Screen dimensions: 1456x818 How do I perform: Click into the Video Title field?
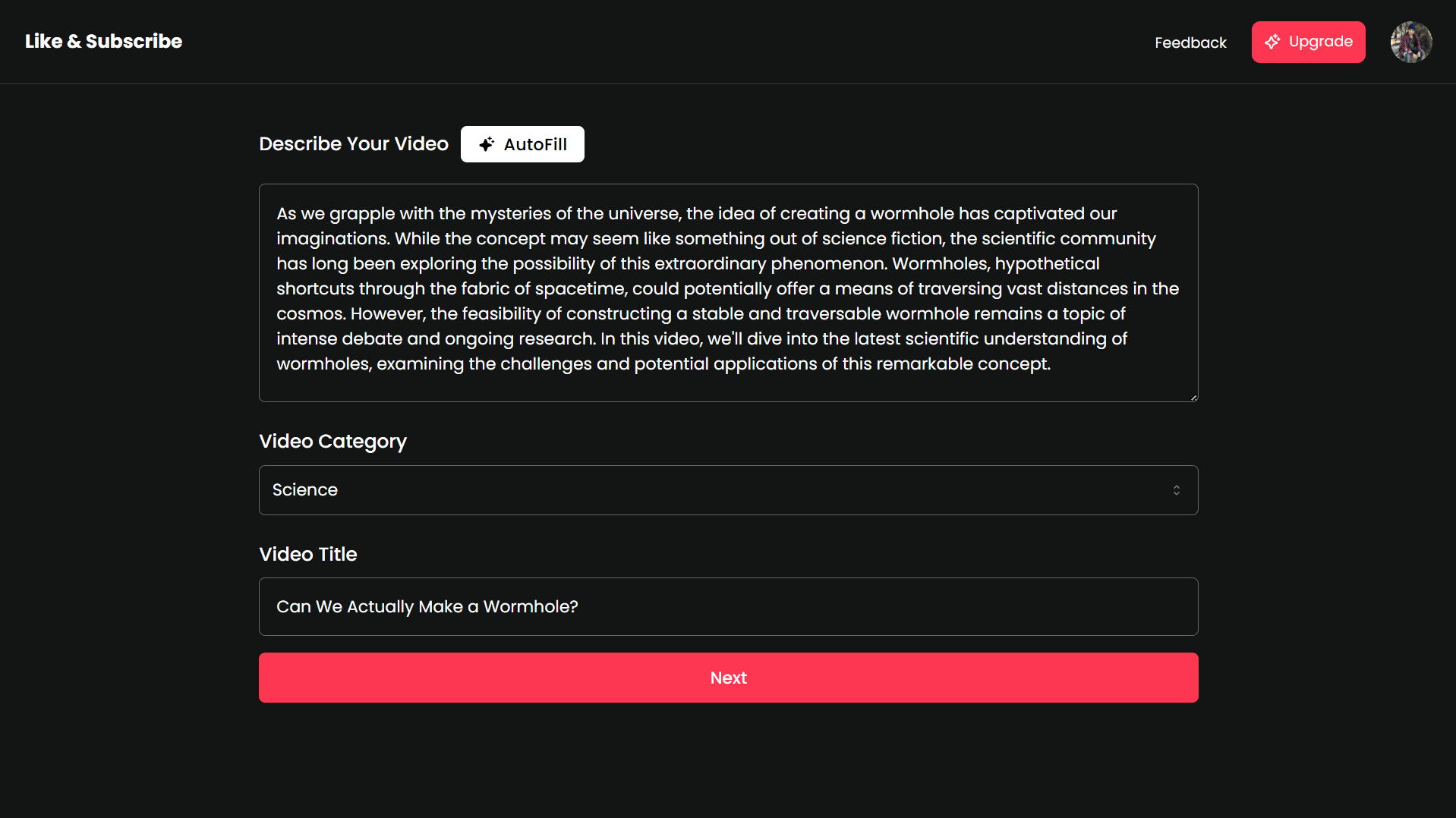[x=835, y=606]
